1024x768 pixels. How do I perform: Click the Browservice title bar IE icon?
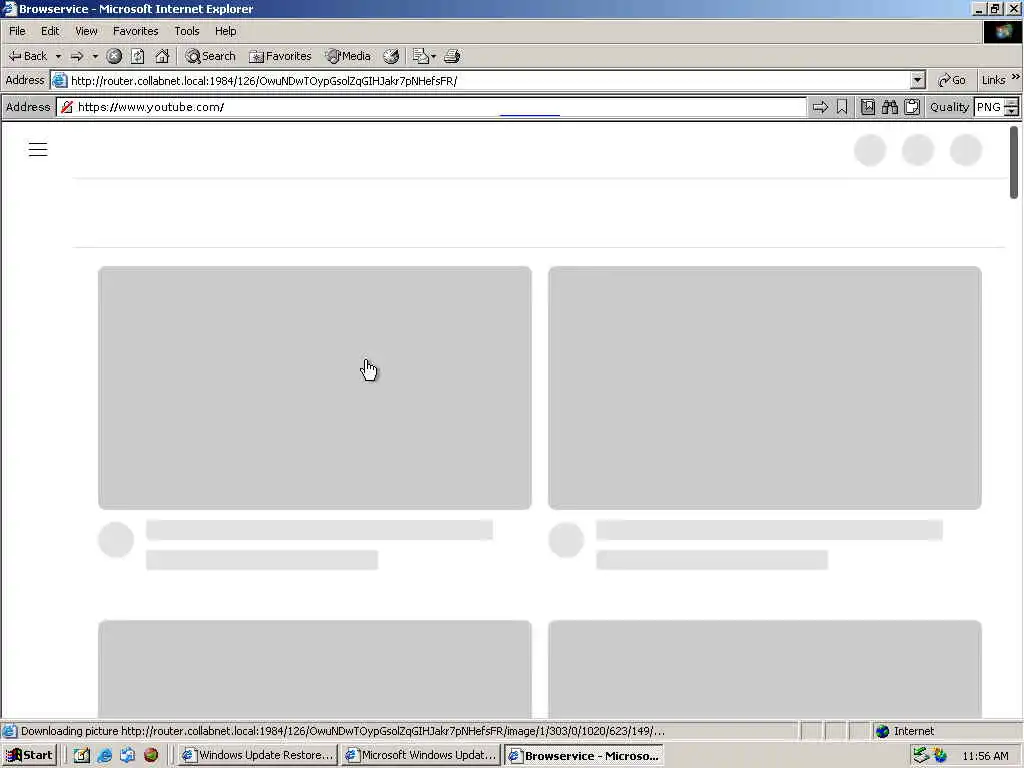click(9, 8)
